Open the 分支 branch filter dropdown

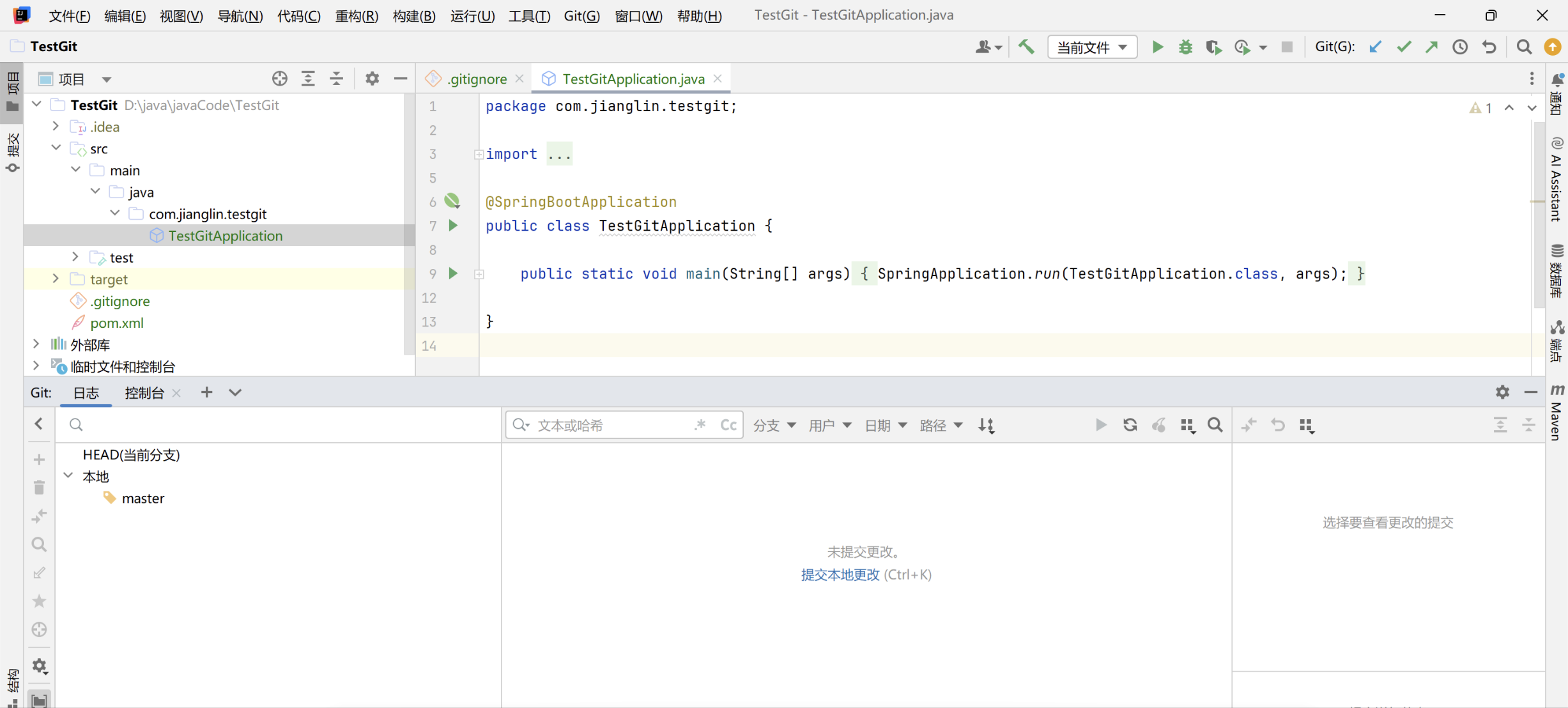point(774,425)
